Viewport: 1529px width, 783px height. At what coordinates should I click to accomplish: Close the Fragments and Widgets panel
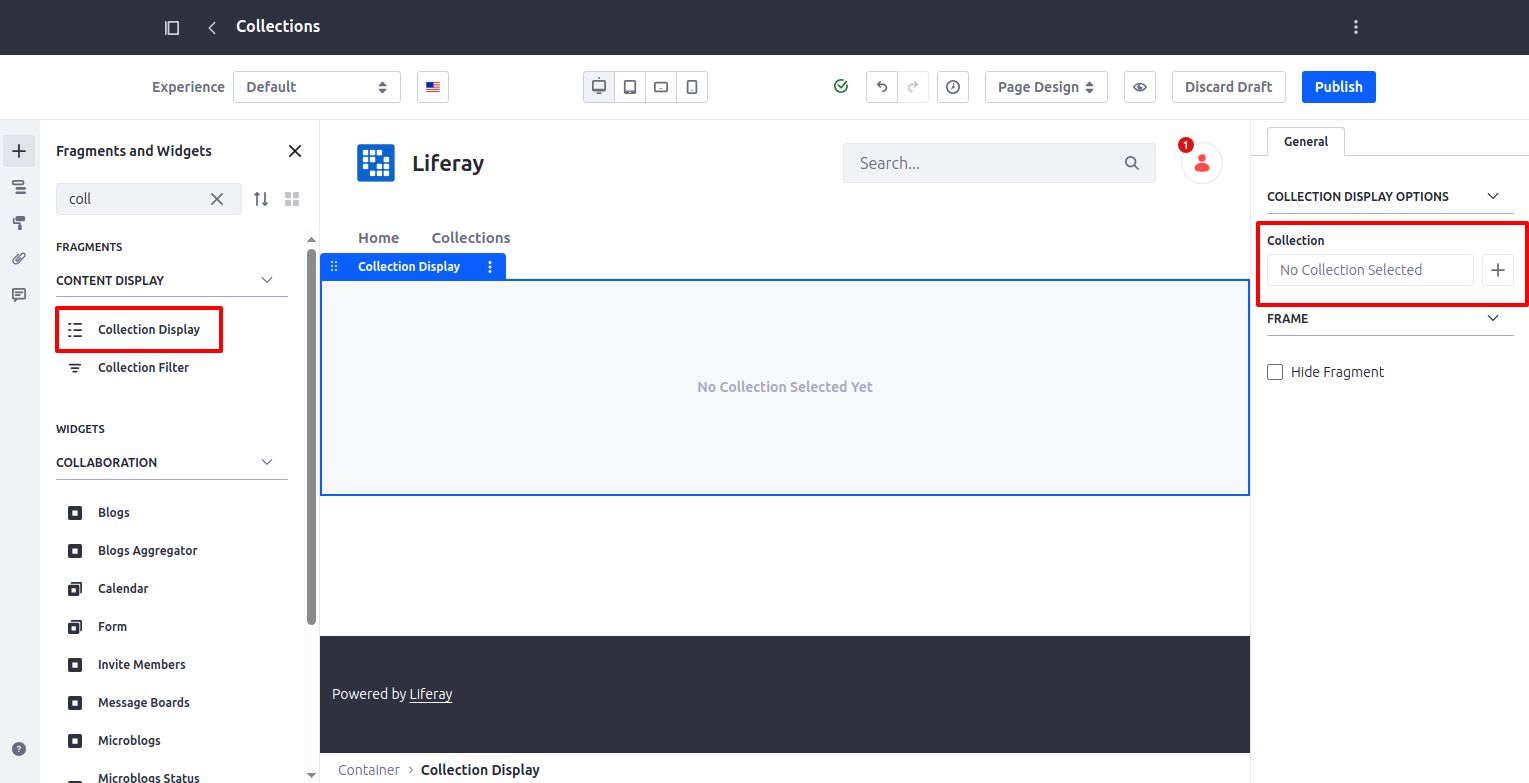click(x=295, y=151)
